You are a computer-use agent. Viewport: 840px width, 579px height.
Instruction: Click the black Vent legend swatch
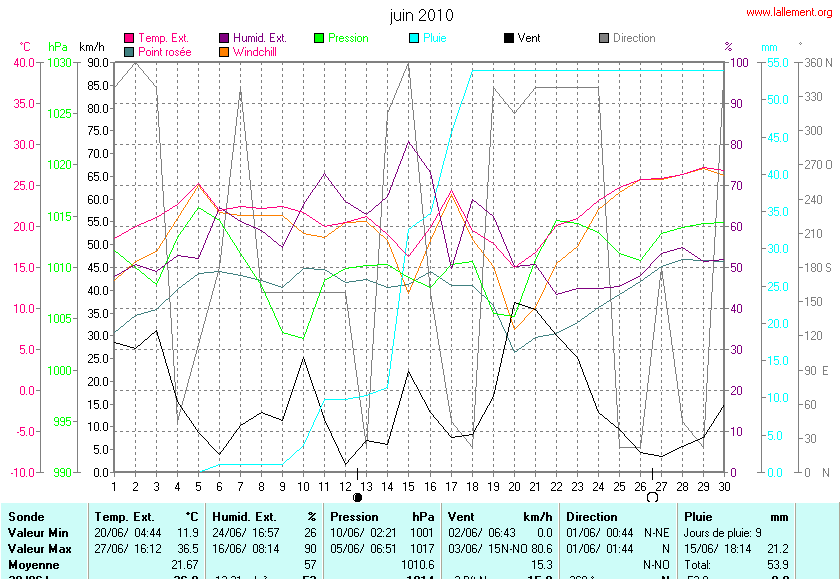[x=509, y=38]
